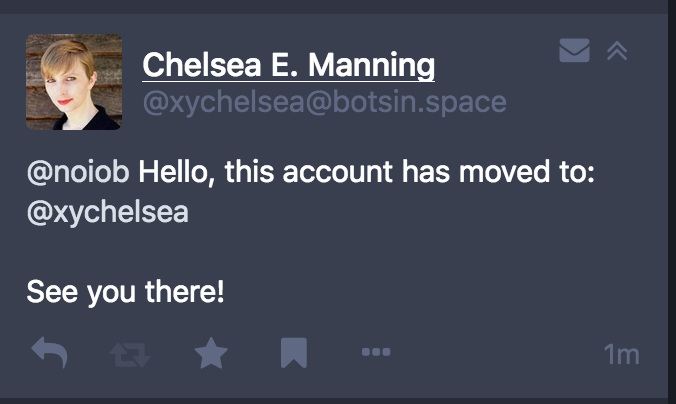The width and height of the screenshot is (676, 404).
Task: Click the 'See you there!' text
Action: (x=125, y=293)
